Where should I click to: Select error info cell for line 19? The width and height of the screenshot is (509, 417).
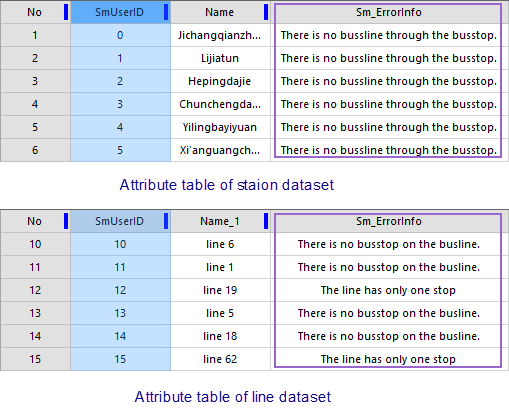point(389,290)
